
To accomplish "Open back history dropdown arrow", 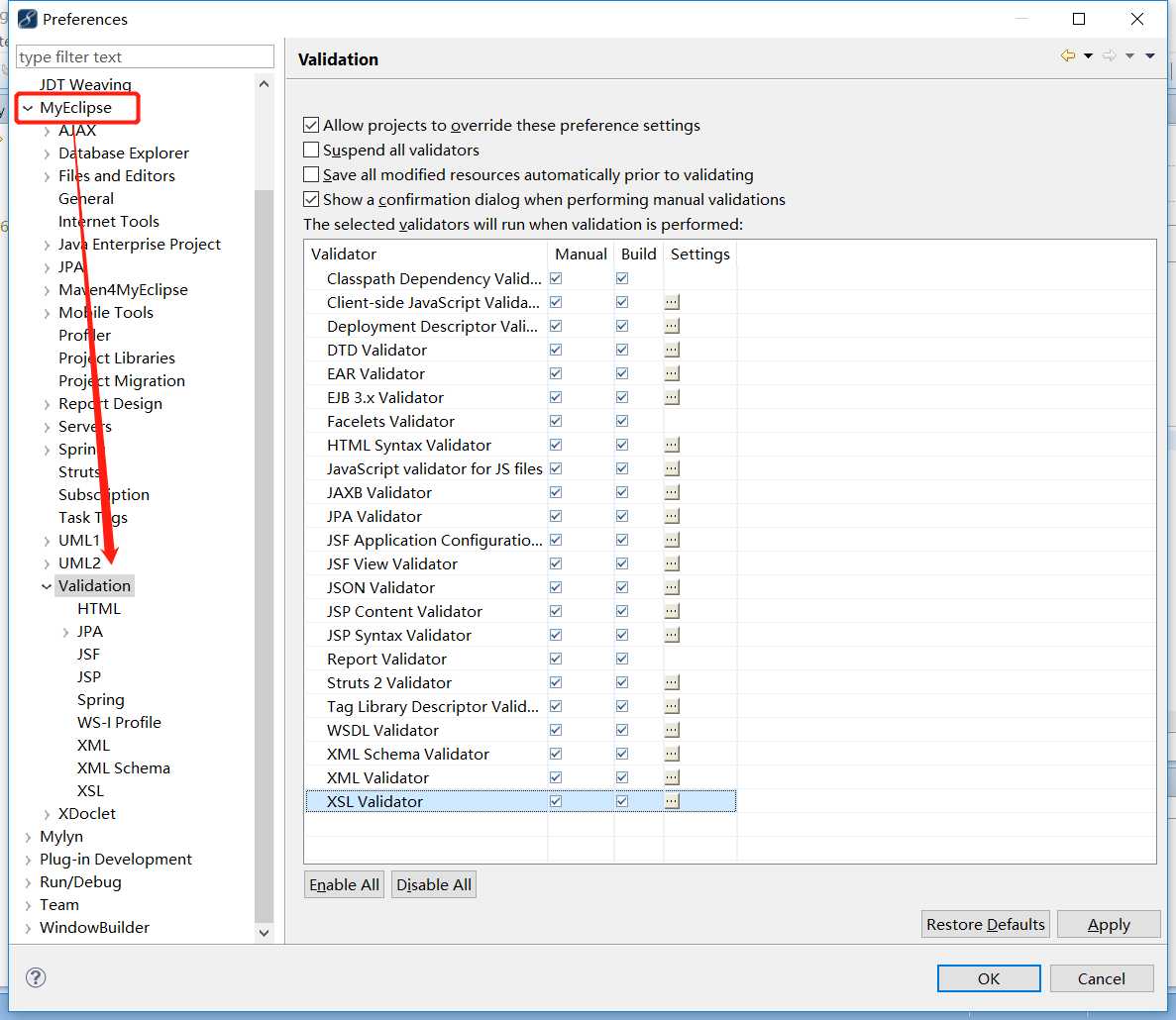I will pos(1088,55).
